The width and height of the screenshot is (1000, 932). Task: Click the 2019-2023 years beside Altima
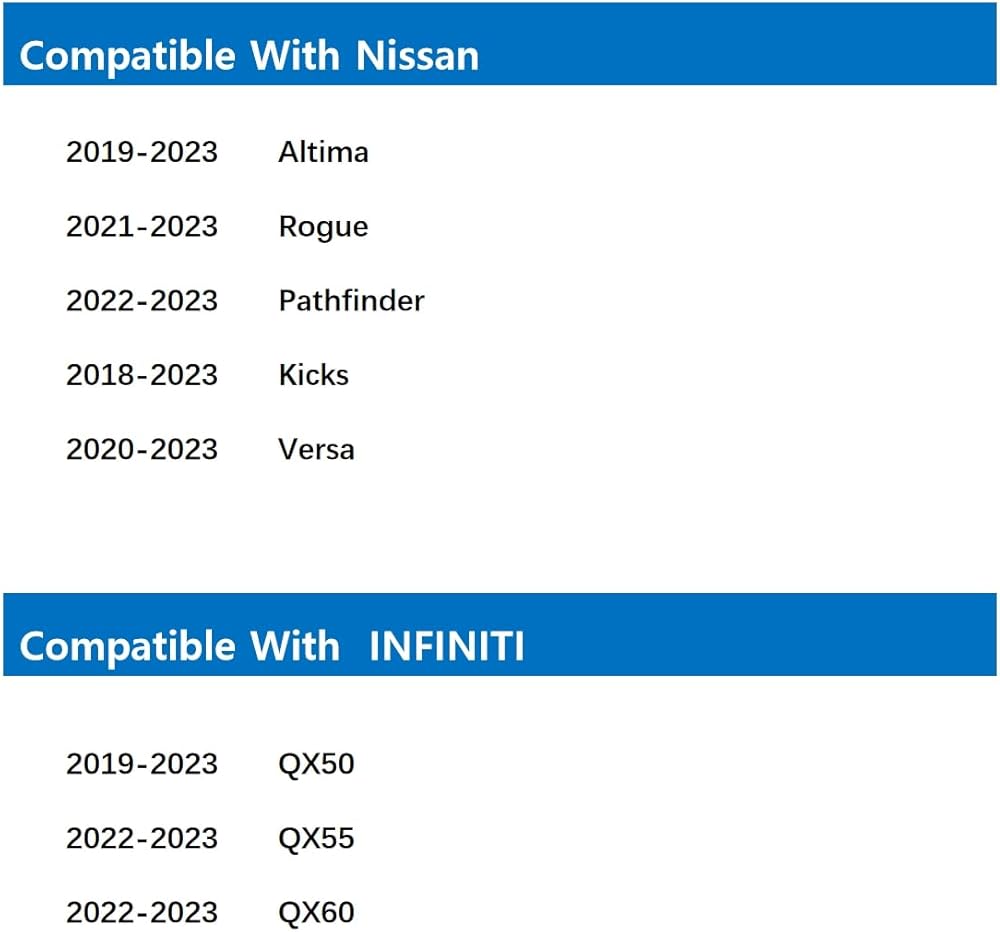coord(142,152)
